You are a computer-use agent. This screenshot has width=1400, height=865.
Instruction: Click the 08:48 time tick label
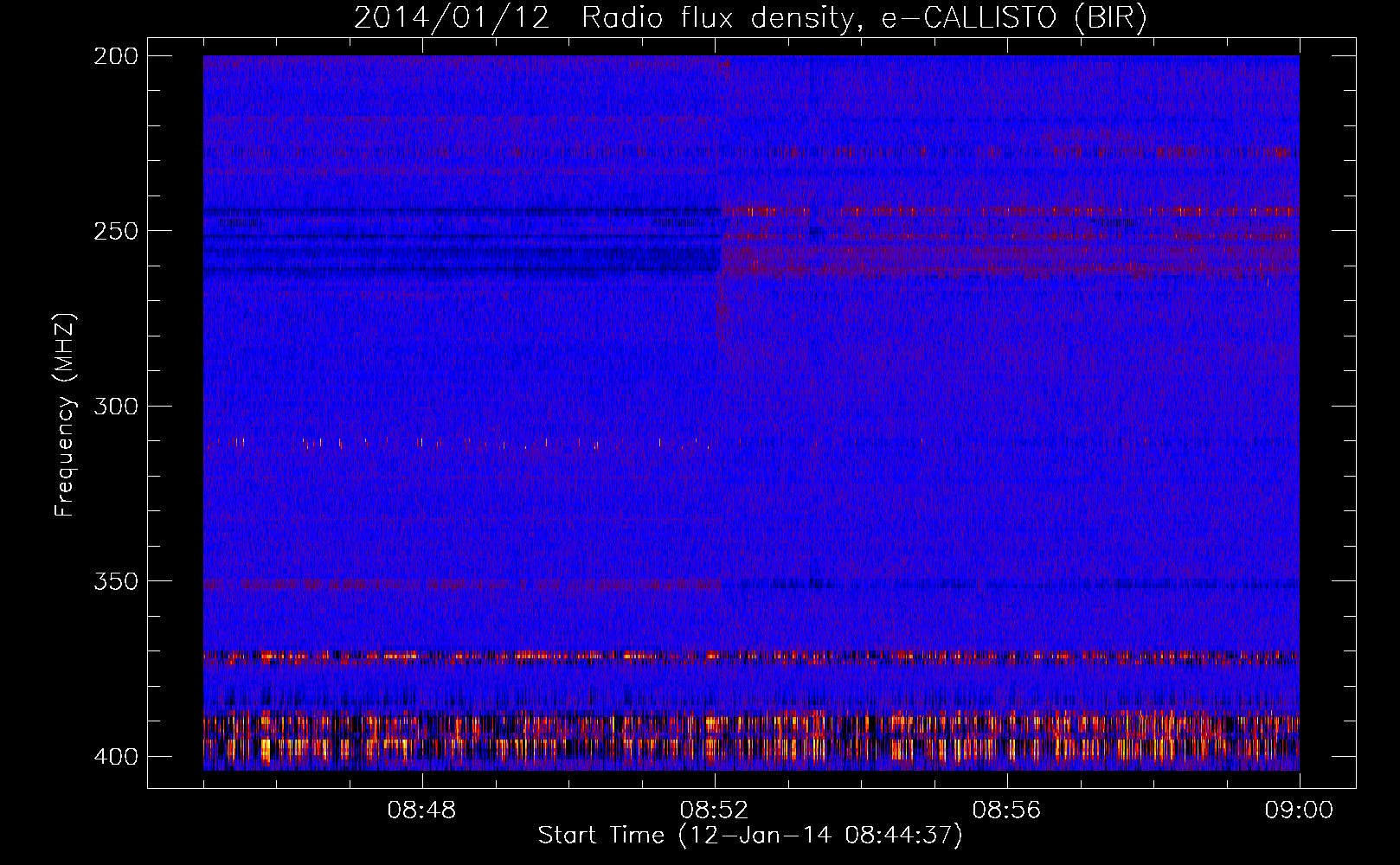421,811
